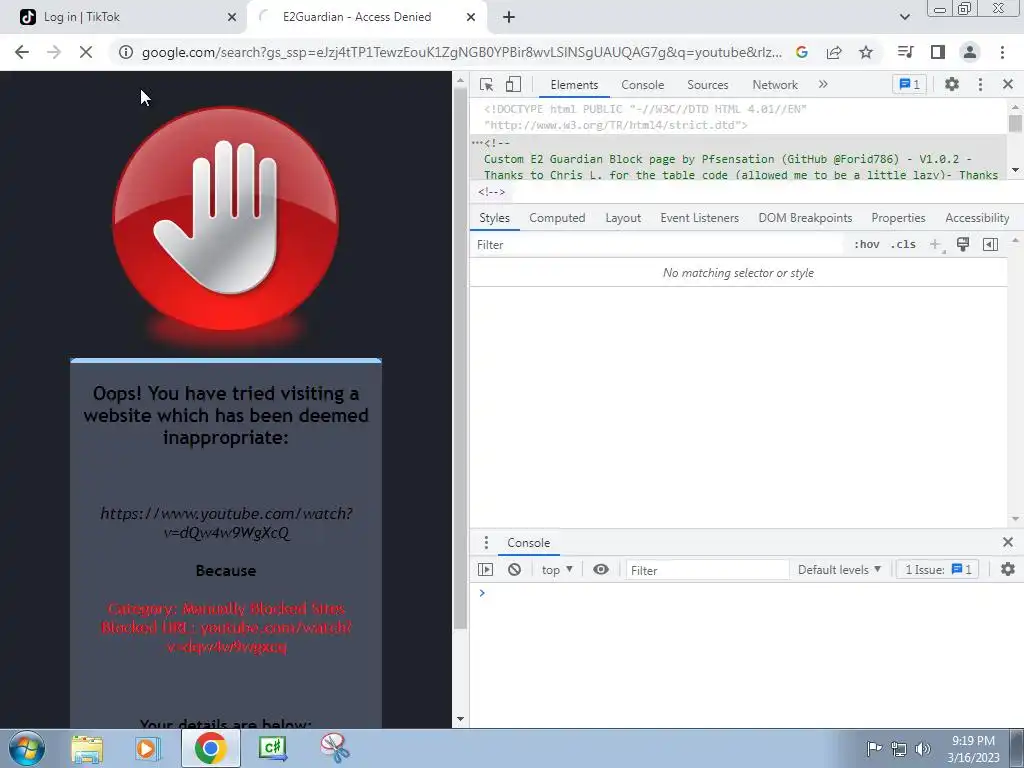Open Chrome's three-dot menu
The image size is (1024, 768).
[1002, 52]
